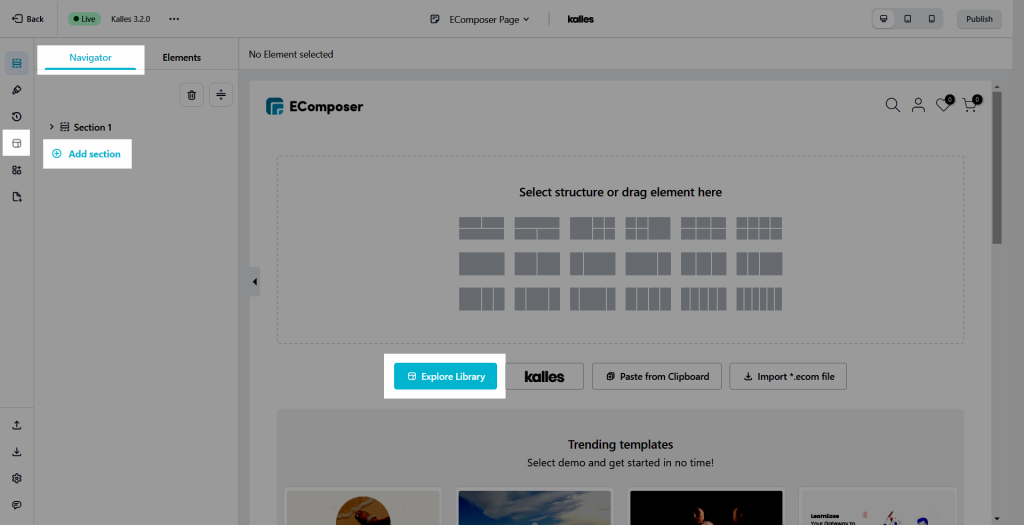Choose structure with two columns above one row

481,229
